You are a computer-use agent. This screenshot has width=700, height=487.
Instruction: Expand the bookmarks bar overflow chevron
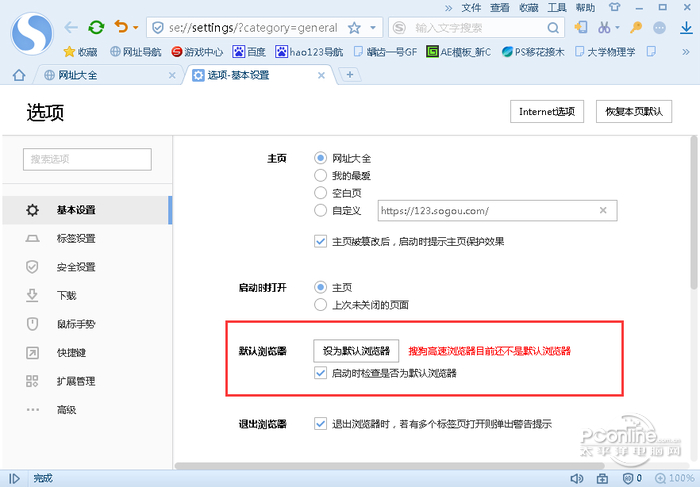pyautogui.click(x=686, y=52)
